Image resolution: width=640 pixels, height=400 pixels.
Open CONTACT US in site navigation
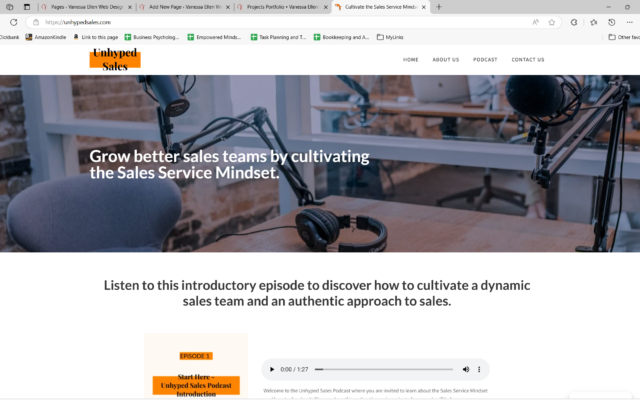[528, 60]
